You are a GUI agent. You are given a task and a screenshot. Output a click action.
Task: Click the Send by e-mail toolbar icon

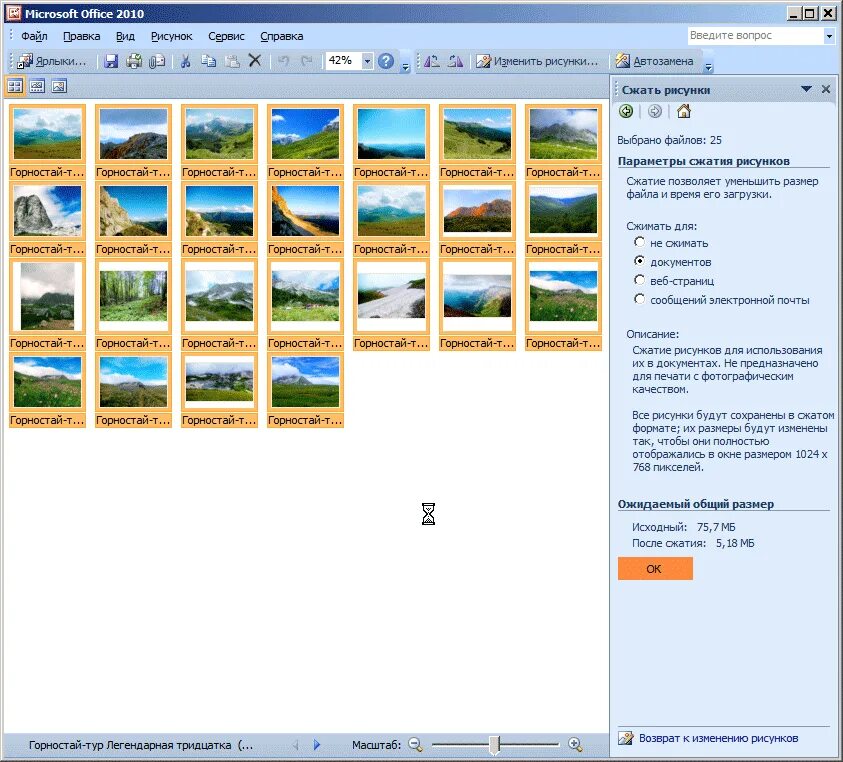point(156,61)
